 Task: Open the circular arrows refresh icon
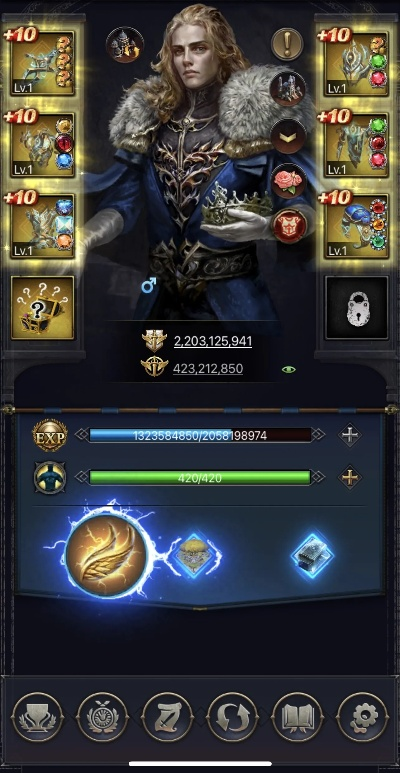tap(233, 717)
